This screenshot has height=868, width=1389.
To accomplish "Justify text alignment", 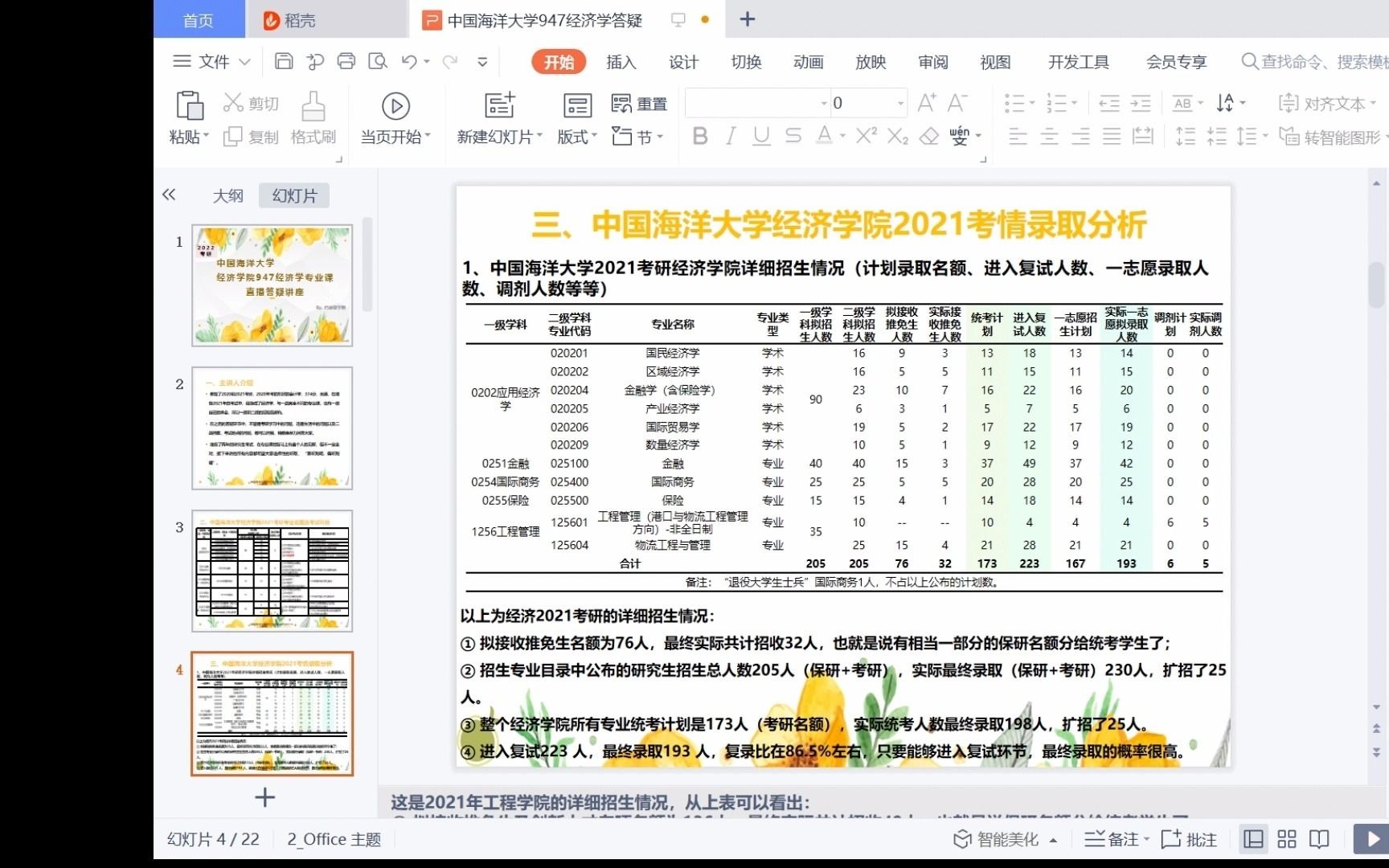I will click(x=1112, y=137).
